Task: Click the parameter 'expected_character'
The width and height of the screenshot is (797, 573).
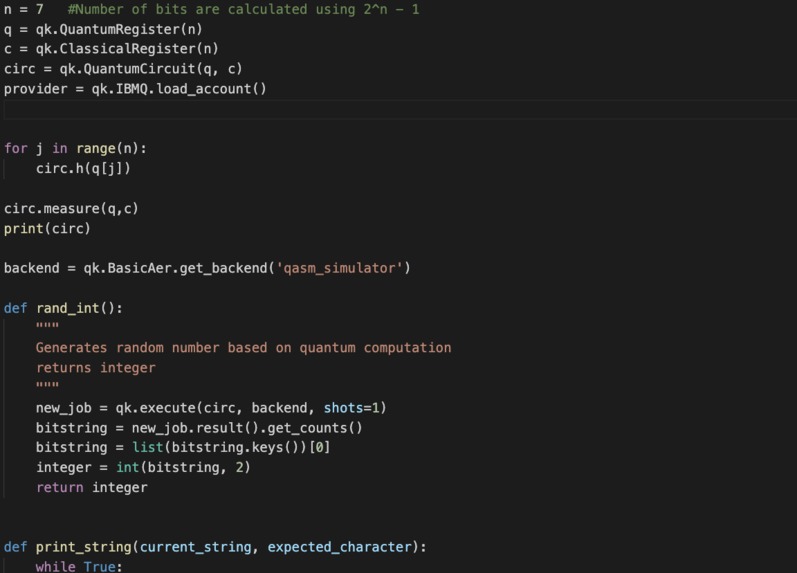Action: pyautogui.click(x=339, y=547)
